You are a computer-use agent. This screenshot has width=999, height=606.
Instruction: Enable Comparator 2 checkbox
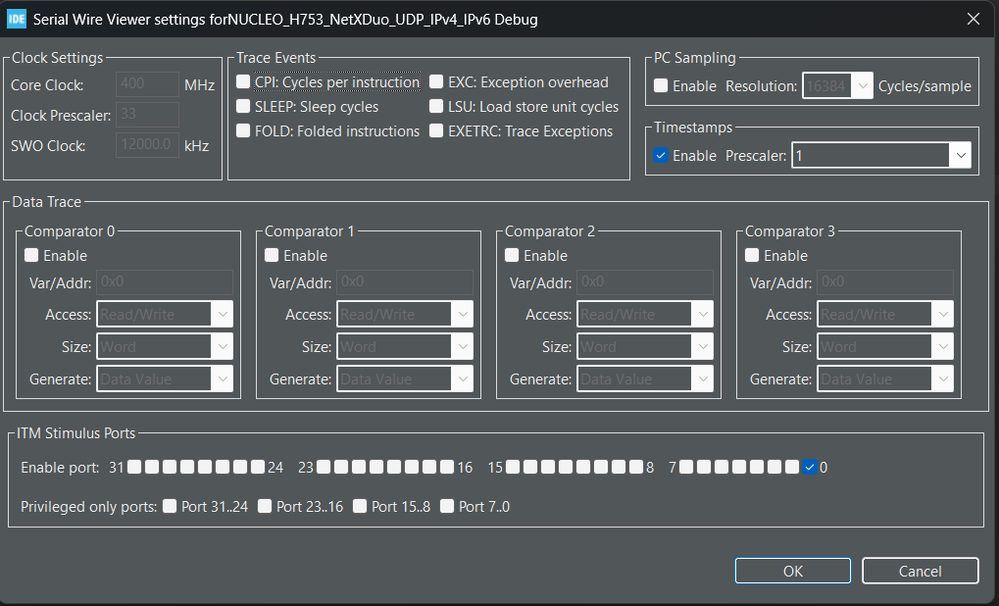pos(512,256)
